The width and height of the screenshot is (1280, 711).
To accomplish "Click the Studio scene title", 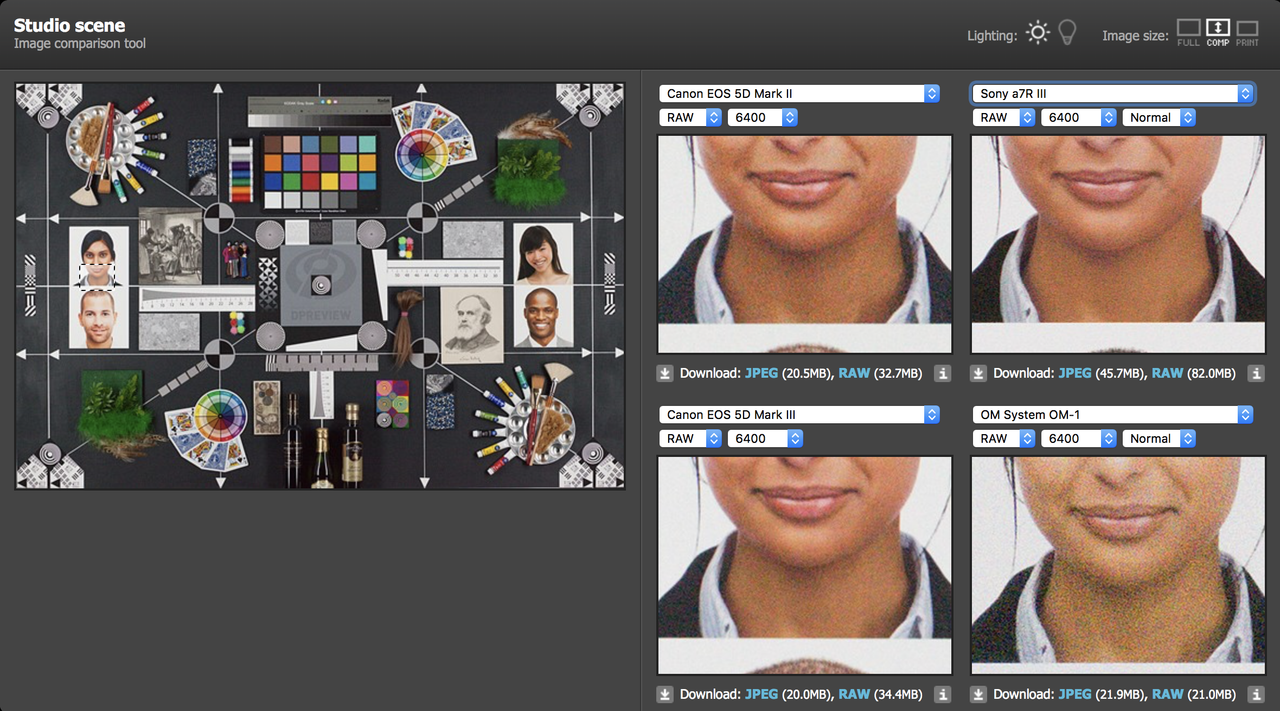I will point(69,26).
